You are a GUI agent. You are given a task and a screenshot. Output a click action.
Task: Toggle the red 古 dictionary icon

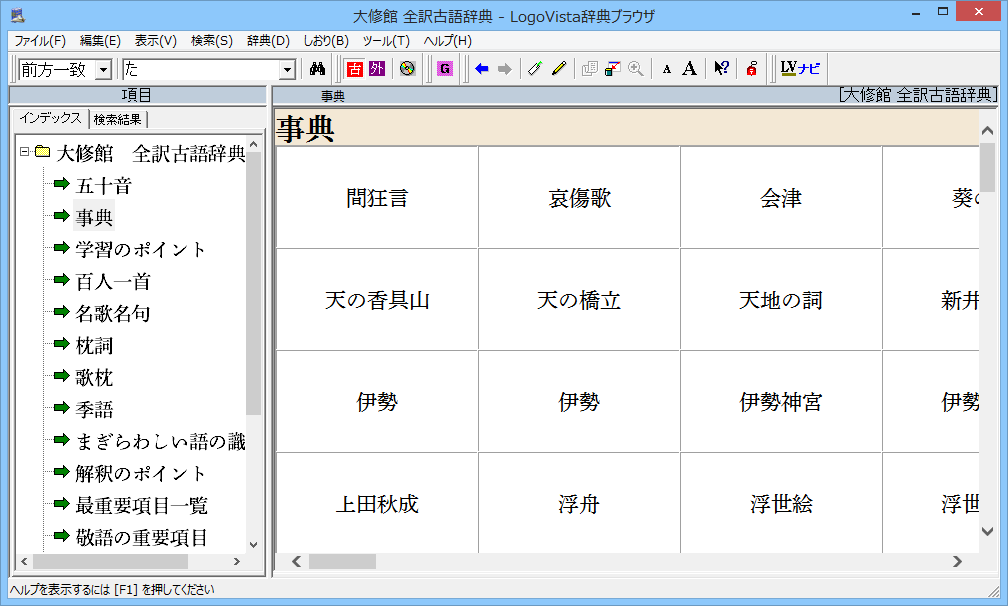tap(354, 69)
